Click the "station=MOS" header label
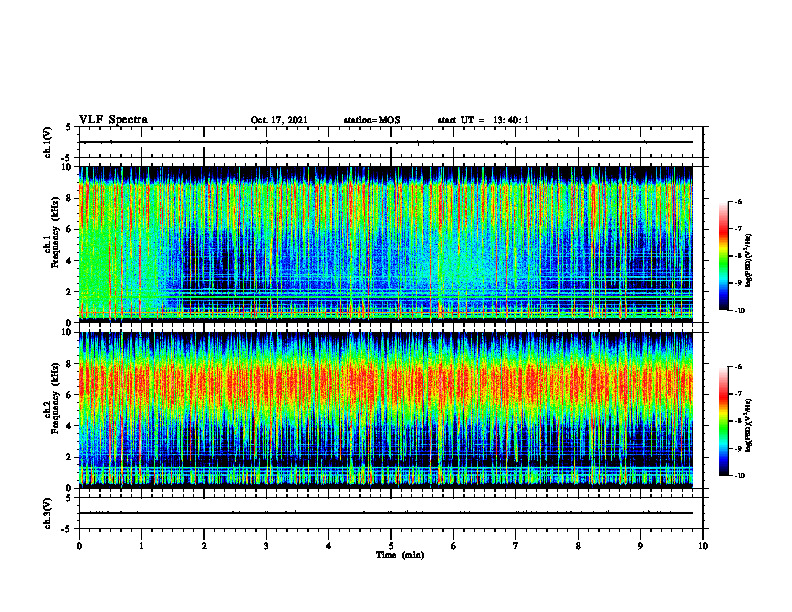Screen dimensions: 792x612 point(372,120)
